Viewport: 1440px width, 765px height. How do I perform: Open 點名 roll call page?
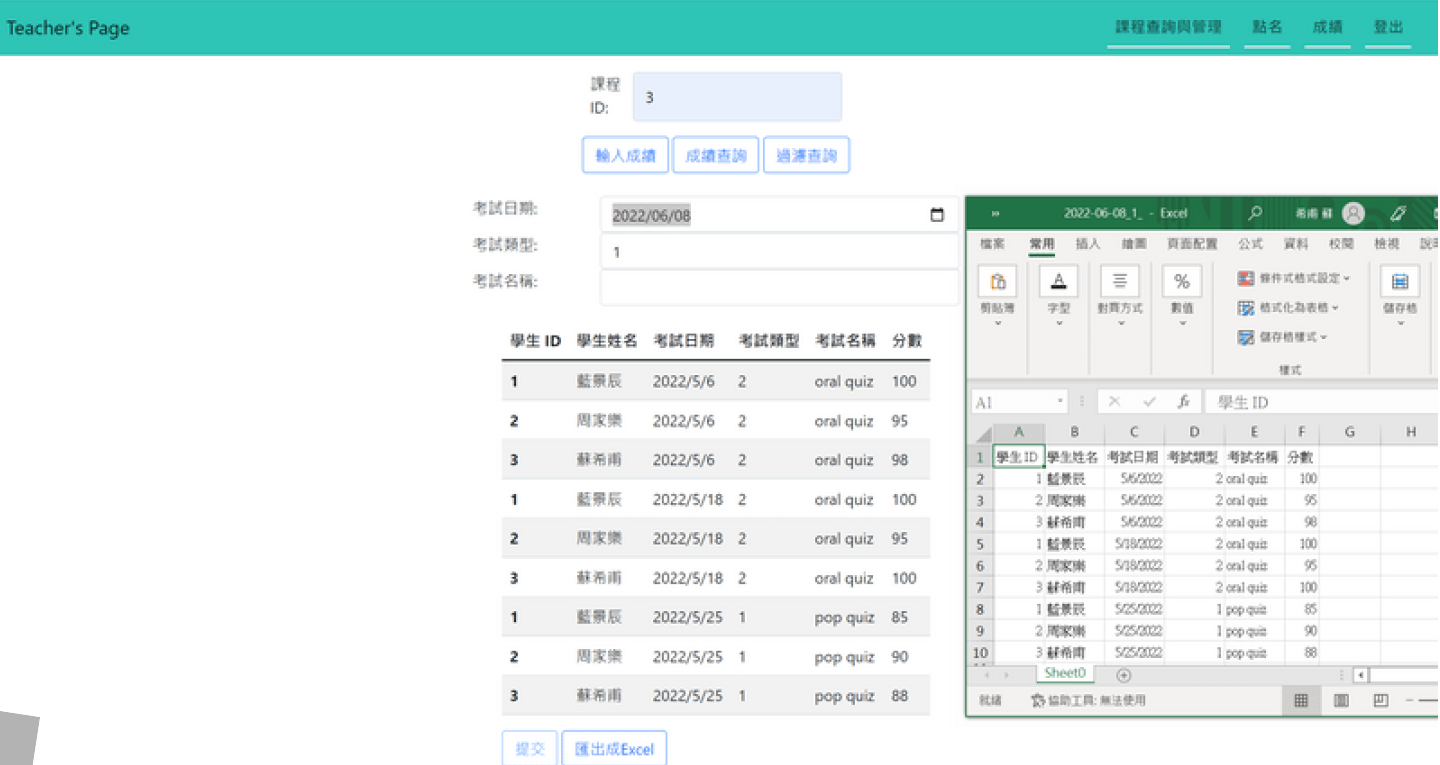(x=1267, y=28)
